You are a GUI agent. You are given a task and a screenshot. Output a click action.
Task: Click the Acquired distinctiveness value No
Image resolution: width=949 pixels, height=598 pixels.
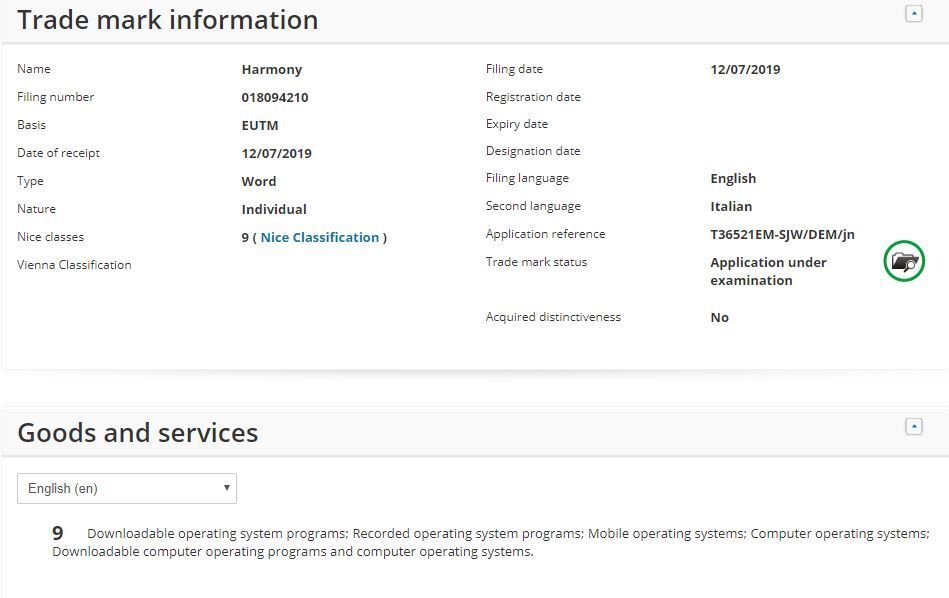point(720,317)
